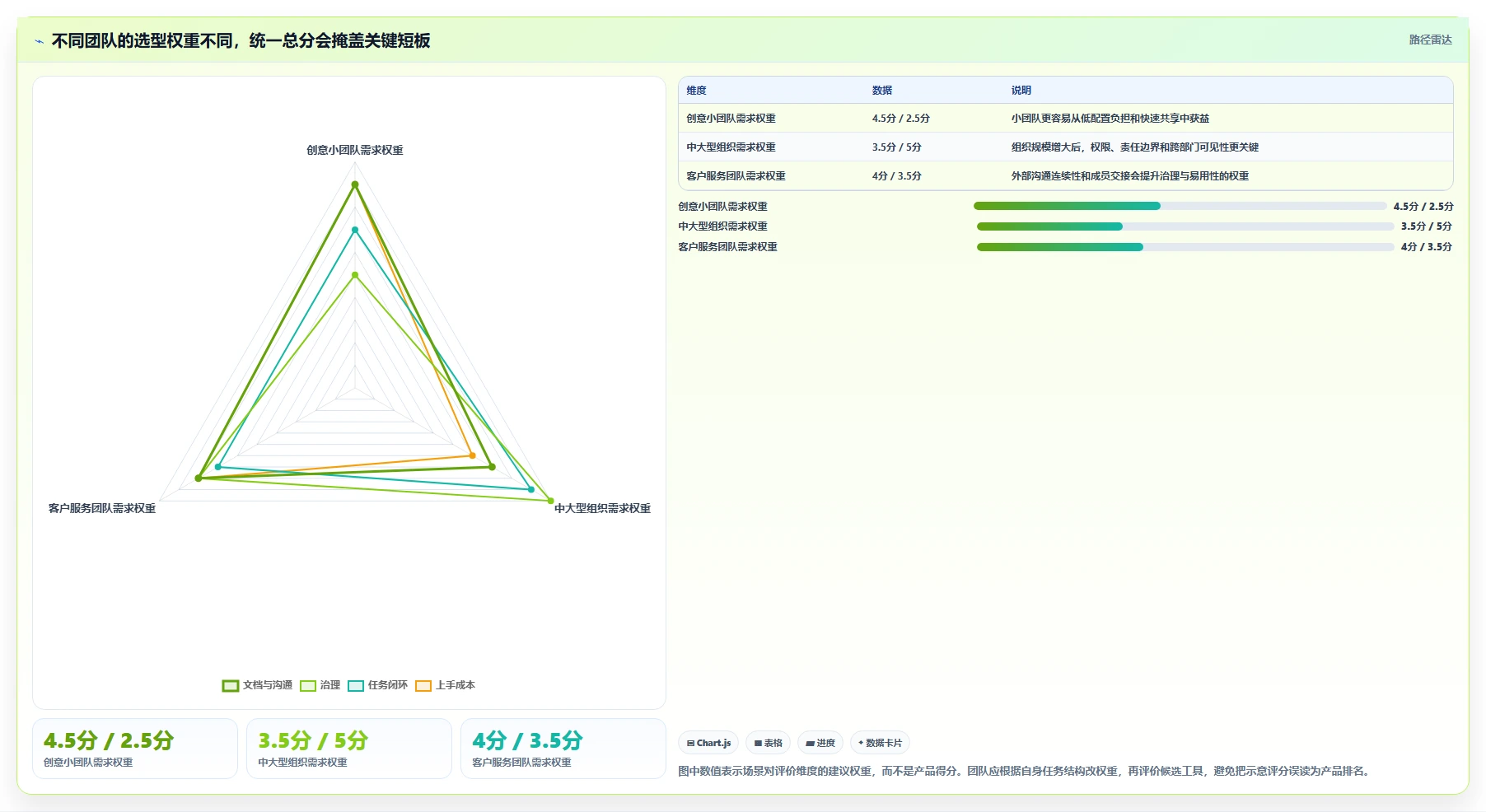Click the 4分 / 3.5分 stat card
Viewport: 1486px width, 812px height.
click(563, 749)
